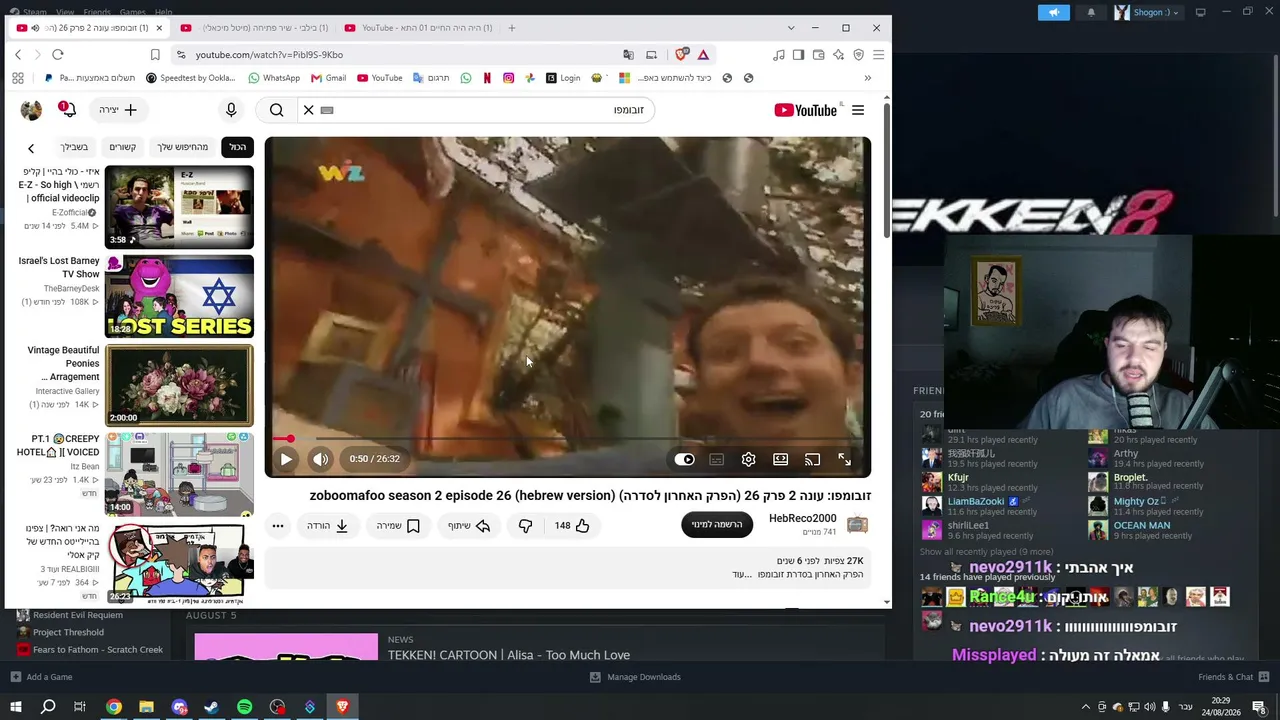
Task: Show more filter chips with arrow
Action: (31, 149)
